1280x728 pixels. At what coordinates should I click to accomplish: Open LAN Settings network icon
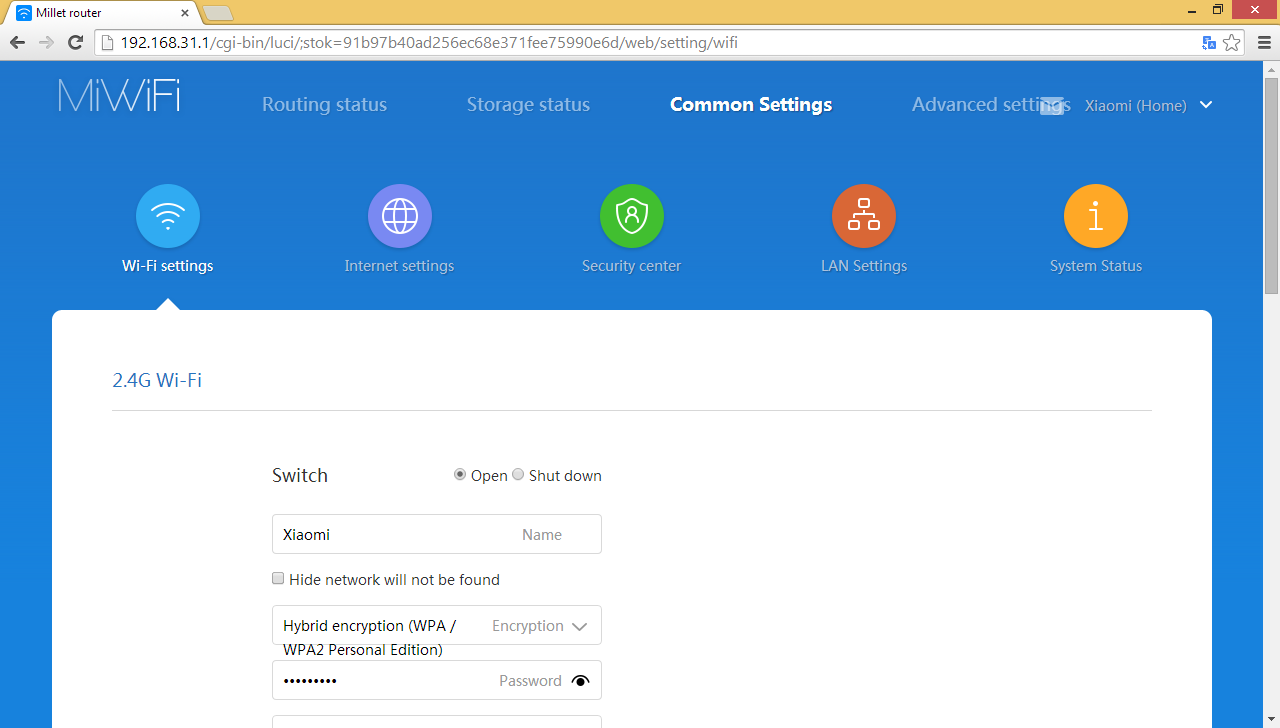864,216
